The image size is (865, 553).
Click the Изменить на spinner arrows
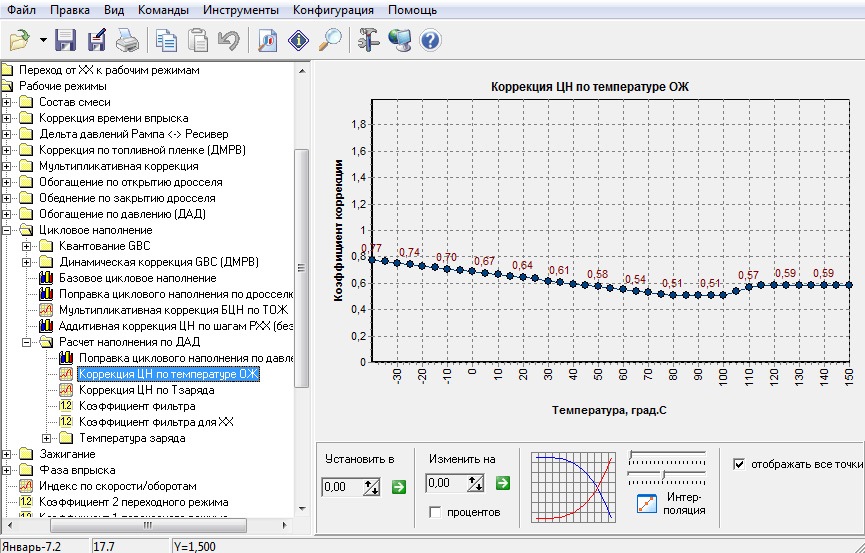[476, 483]
